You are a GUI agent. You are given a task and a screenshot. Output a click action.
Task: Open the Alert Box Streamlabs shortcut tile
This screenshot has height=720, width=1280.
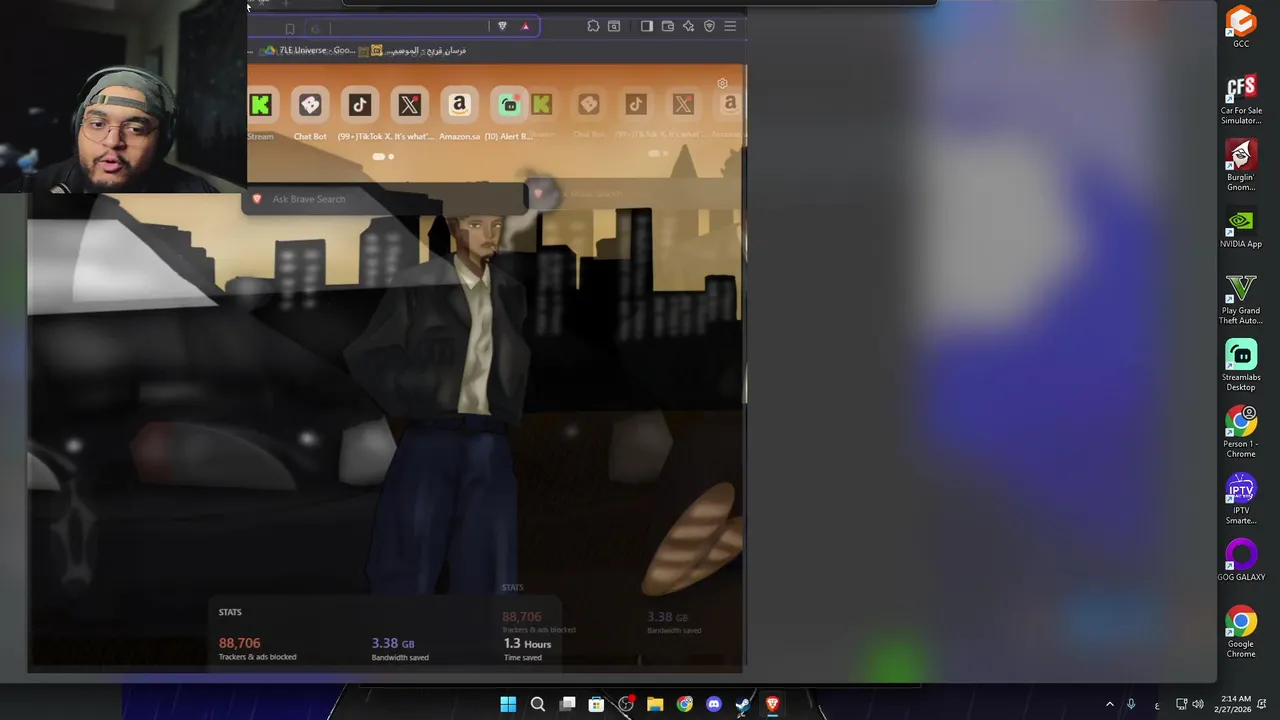pos(509,105)
